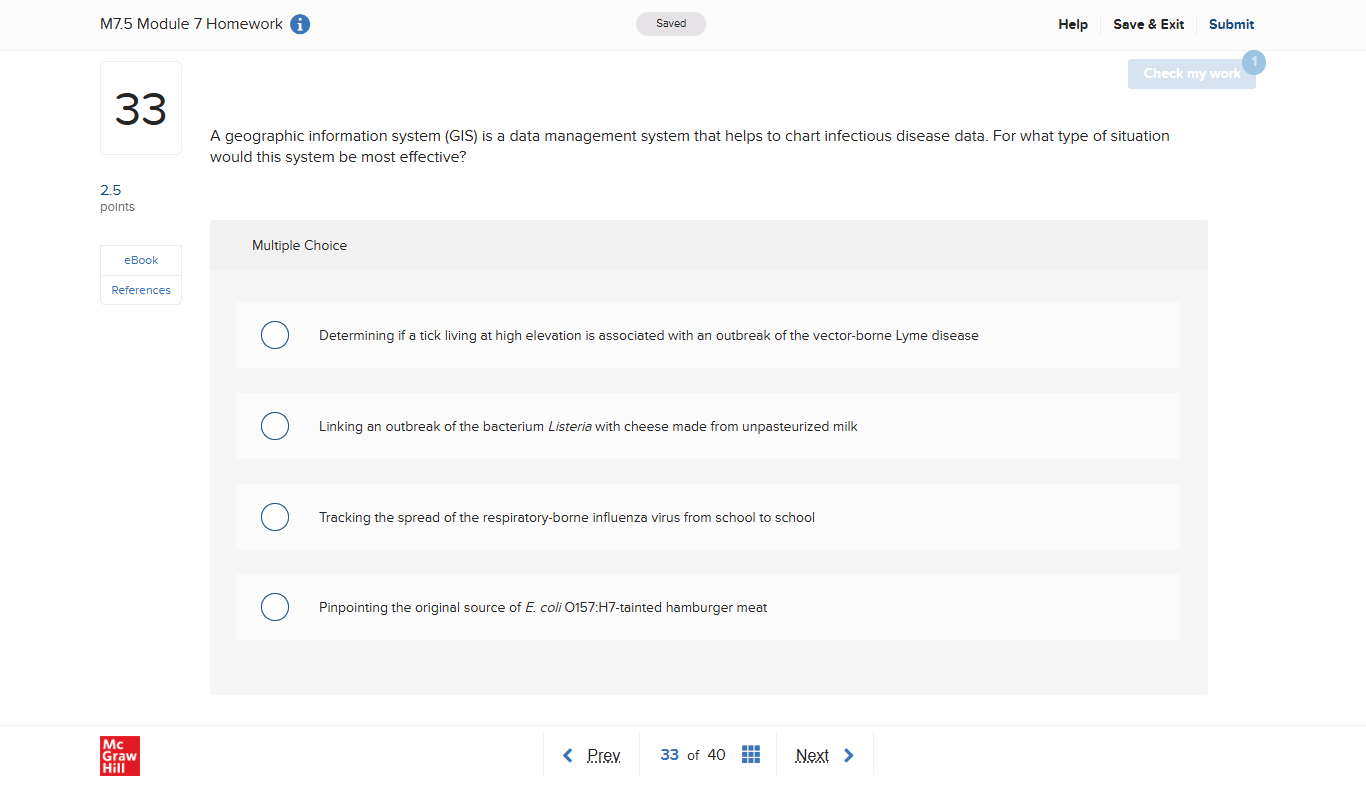Click the right chevron beside Next
The height and width of the screenshot is (785, 1366).
pos(848,754)
